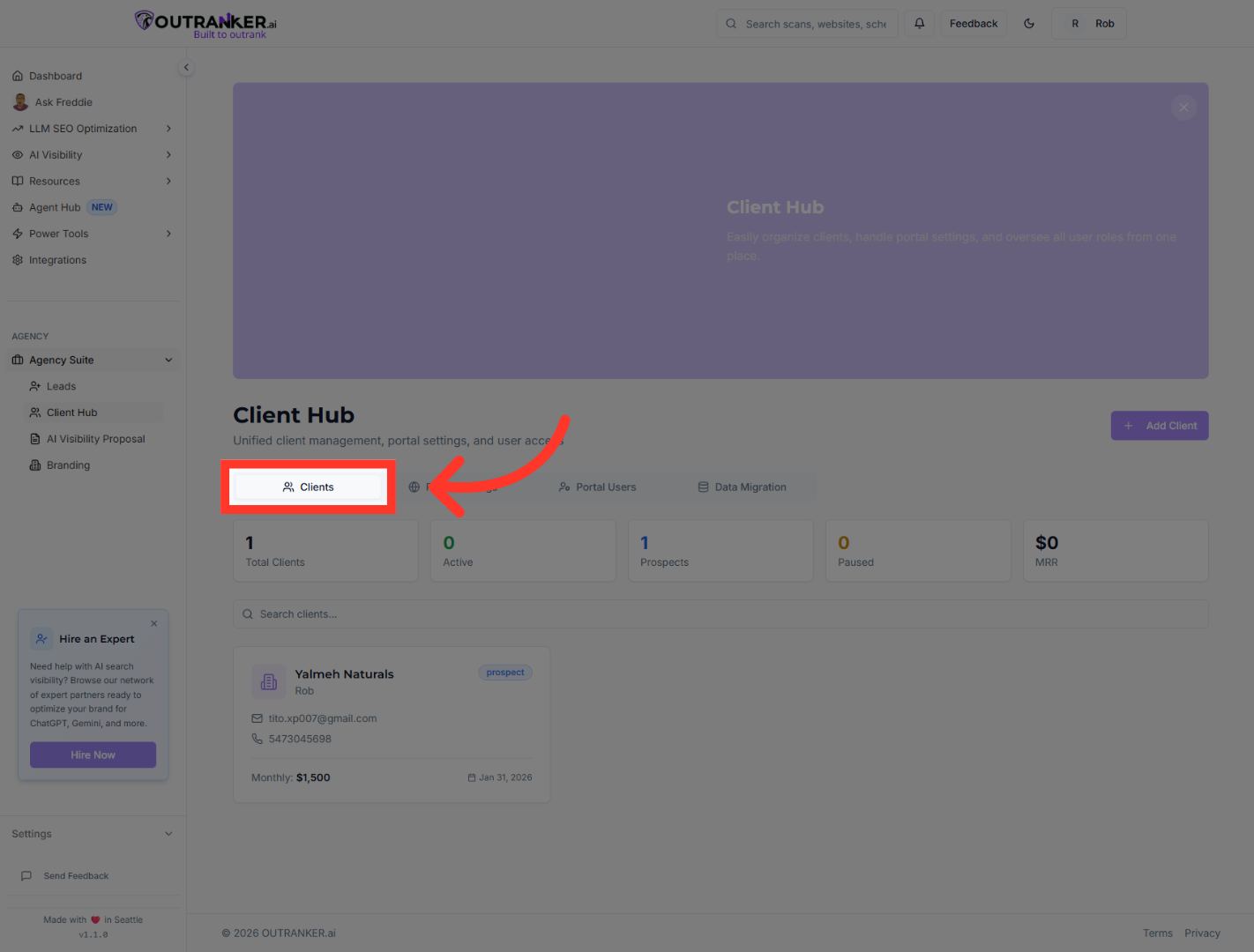Click the Active stat card
This screenshot has width=1254, height=952.
click(523, 551)
